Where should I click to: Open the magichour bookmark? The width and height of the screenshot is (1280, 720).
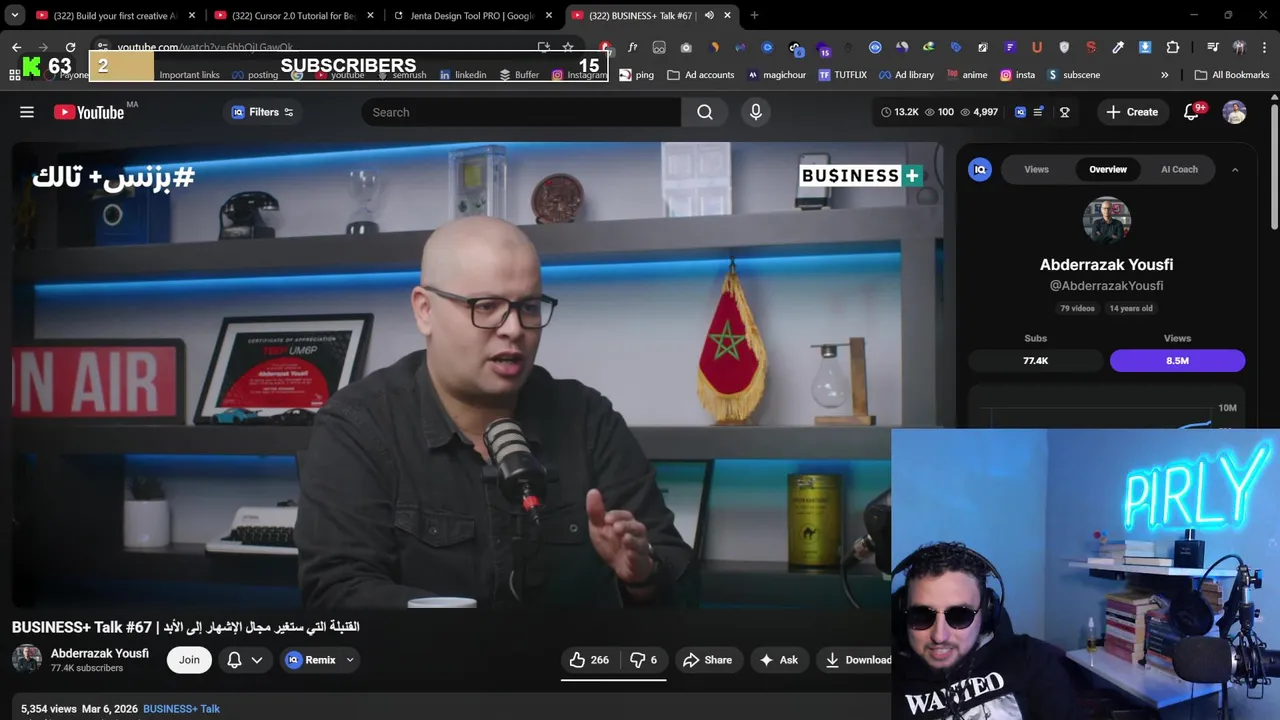(x=776, y=75)
